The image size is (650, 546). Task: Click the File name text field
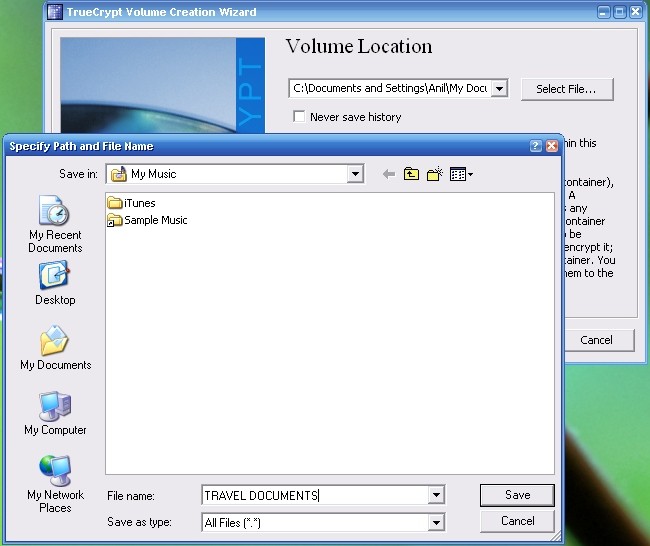coord(315,495)
